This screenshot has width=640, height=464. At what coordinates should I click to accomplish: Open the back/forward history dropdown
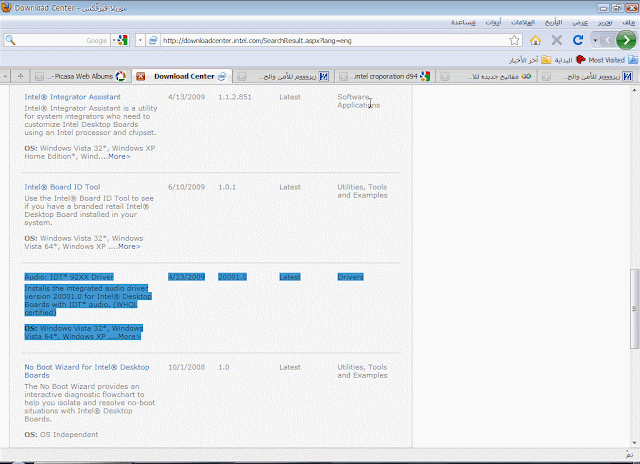[x=595, y=40]
